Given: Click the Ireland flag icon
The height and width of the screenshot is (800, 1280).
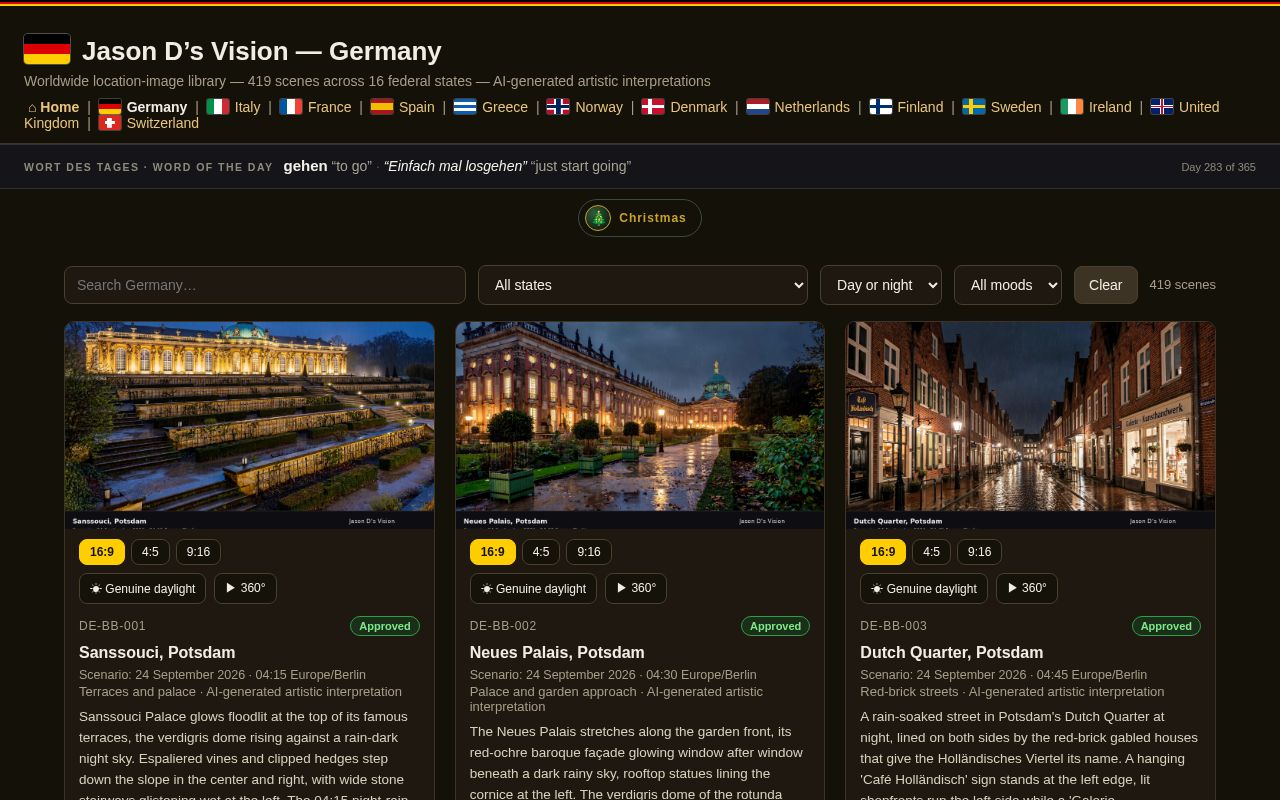Looking at the screenshot, I should [x=1072, y=107].
